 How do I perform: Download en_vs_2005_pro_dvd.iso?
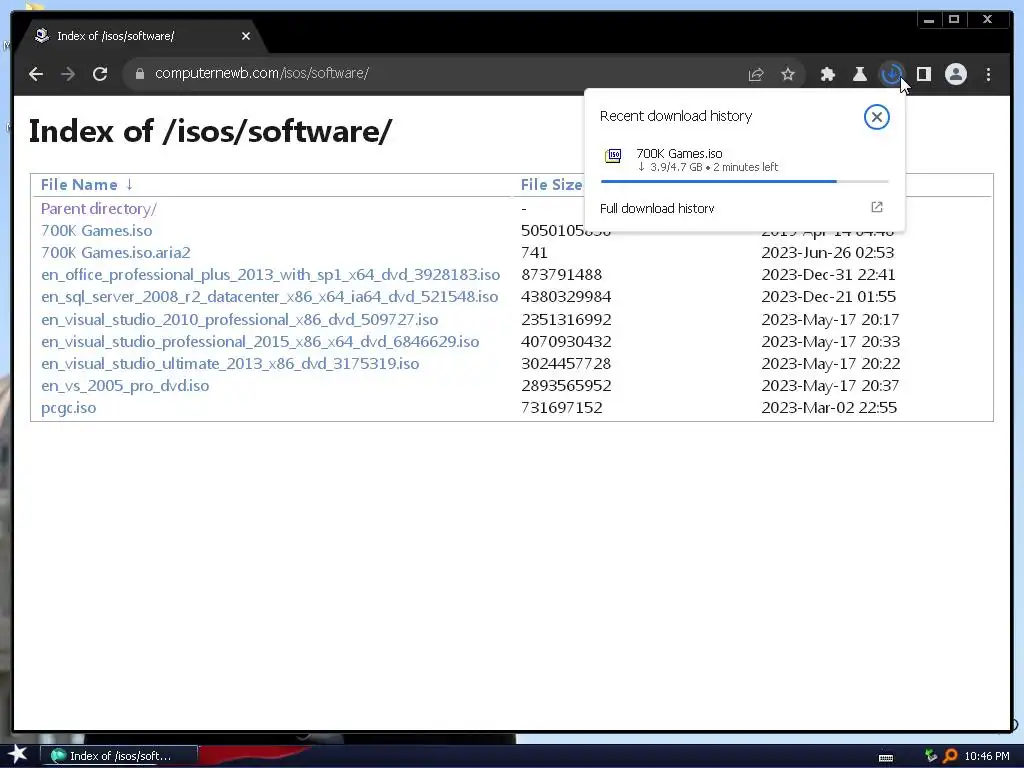pyautogui.click(x=125, y=386)
